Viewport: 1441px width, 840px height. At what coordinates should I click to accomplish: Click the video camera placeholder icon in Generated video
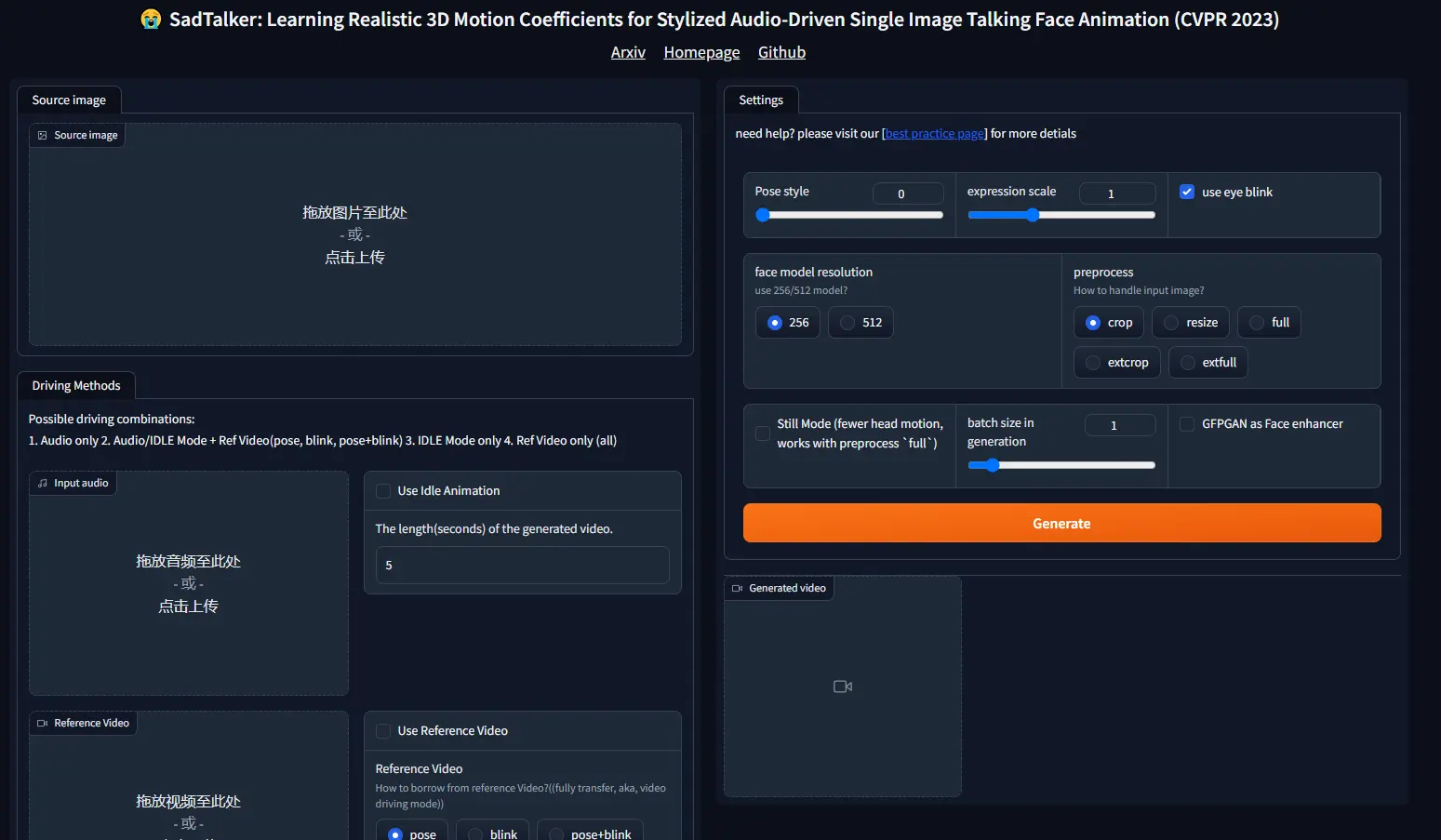[843, 687]
